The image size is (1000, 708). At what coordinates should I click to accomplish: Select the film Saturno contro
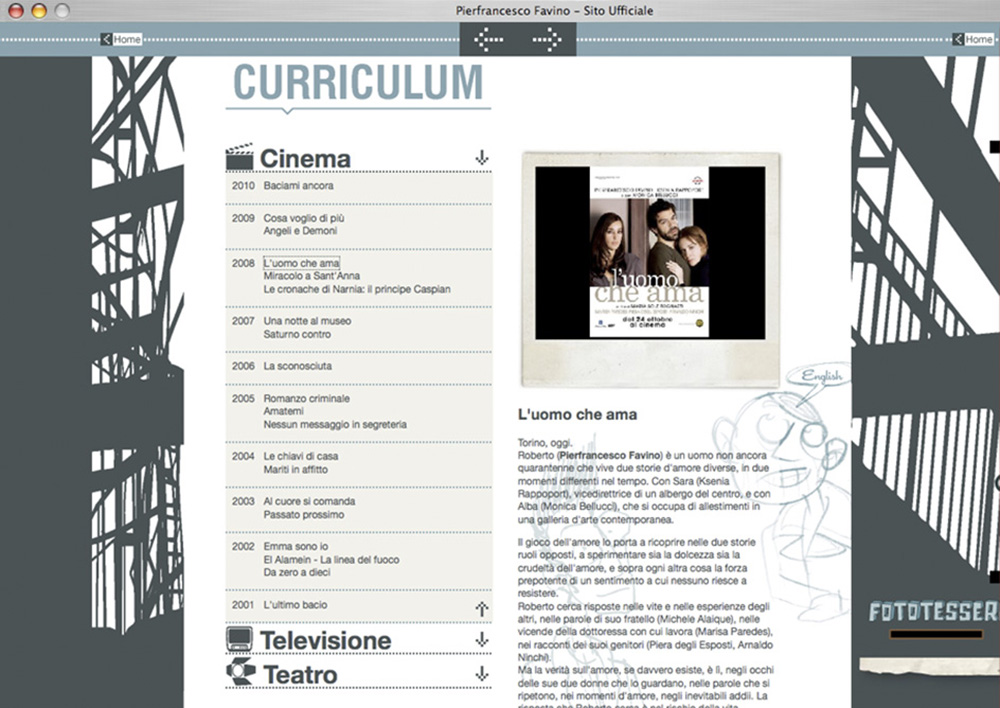(297, 334)
